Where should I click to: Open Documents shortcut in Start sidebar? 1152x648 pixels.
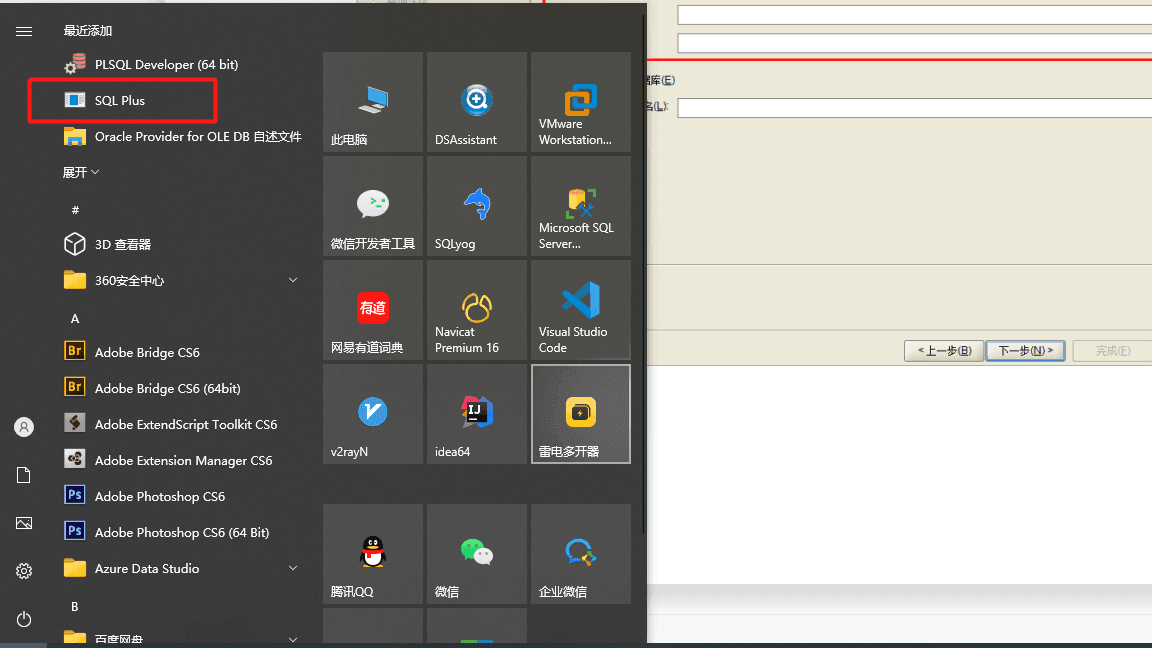click(24, 475)
